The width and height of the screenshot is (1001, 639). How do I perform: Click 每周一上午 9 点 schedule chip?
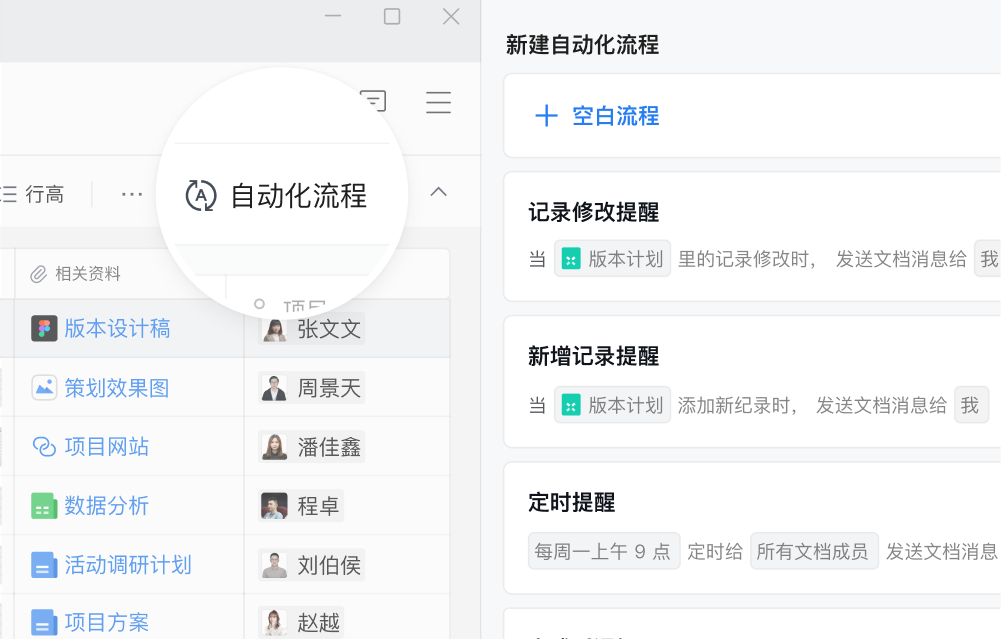pos(603,551)
